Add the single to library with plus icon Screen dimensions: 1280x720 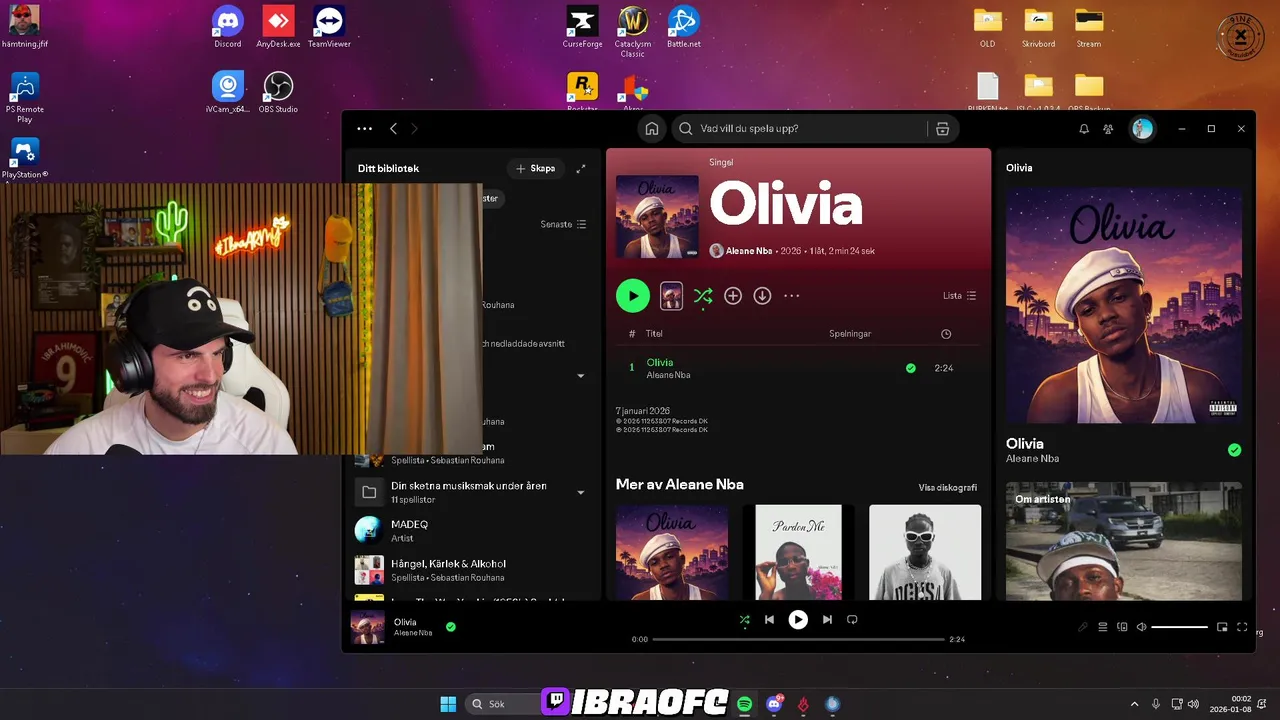pyautogui.click(x=733, y=296)
